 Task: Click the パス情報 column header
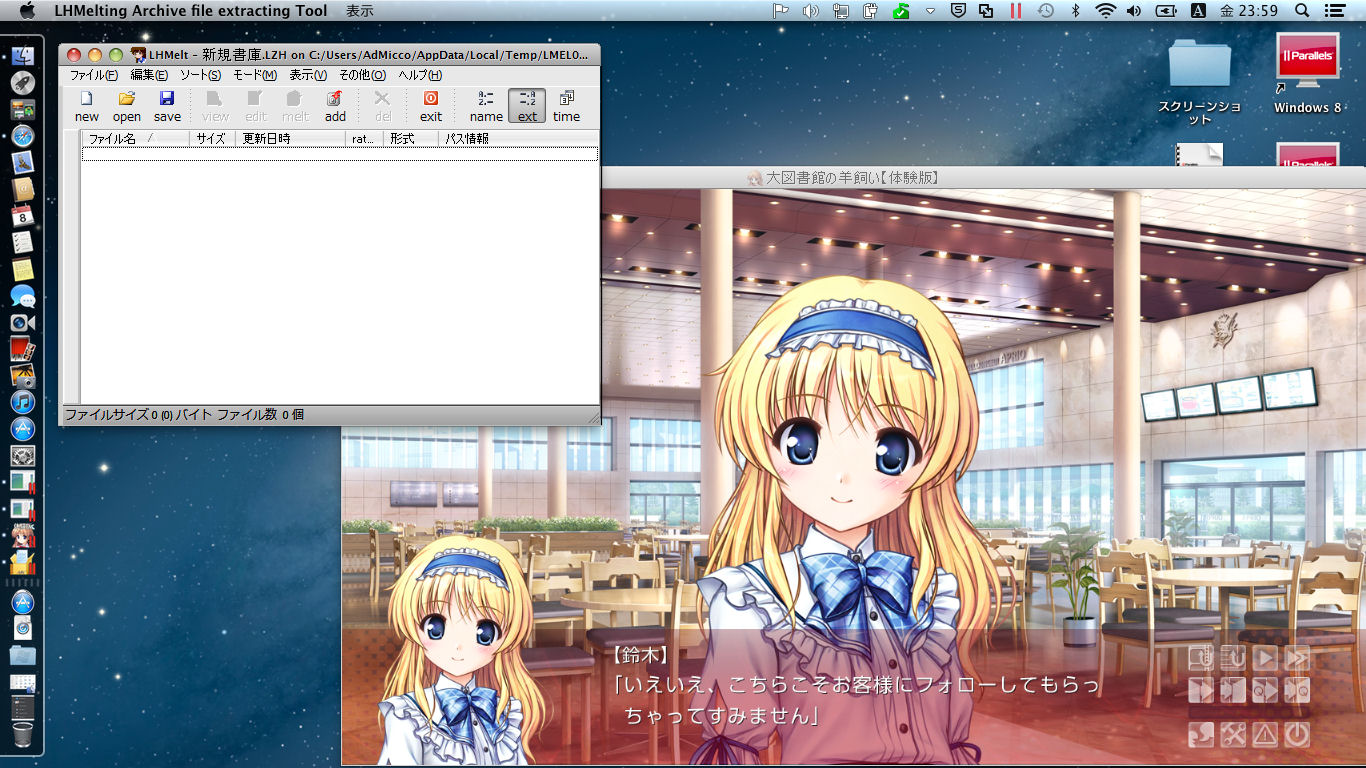517,139
